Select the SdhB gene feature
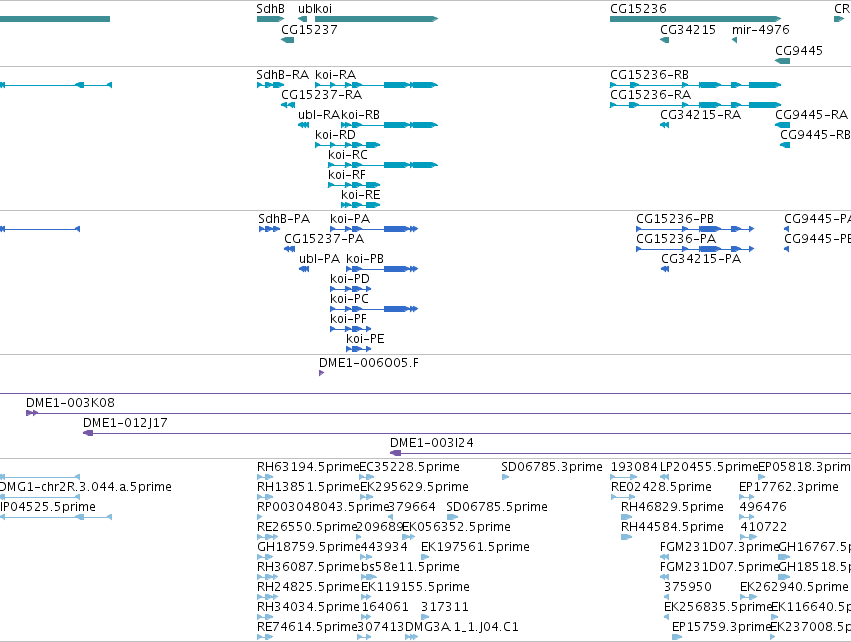 coord(270,19)
